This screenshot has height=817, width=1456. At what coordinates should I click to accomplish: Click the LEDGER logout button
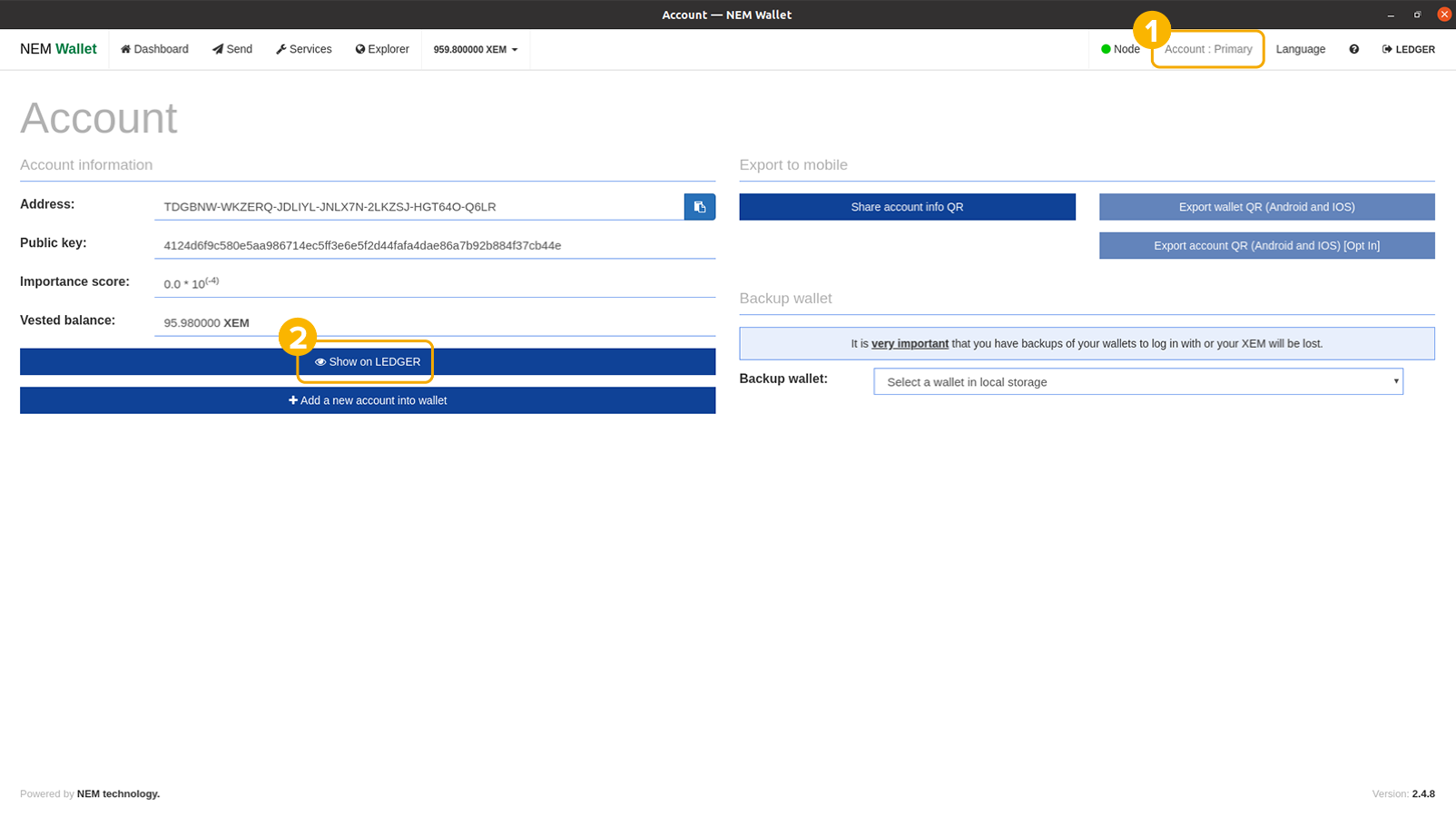click(x=1408, y=49)
